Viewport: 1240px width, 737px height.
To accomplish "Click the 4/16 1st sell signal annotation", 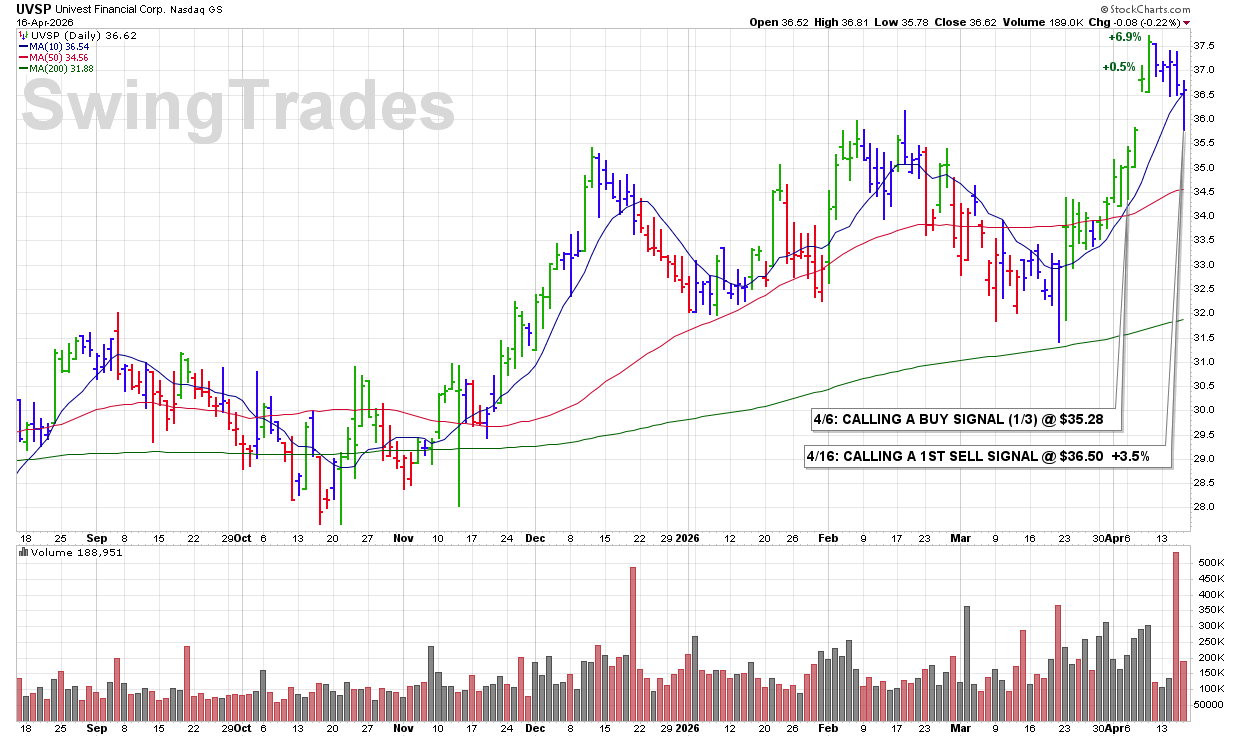I will (x=977, y=456).
